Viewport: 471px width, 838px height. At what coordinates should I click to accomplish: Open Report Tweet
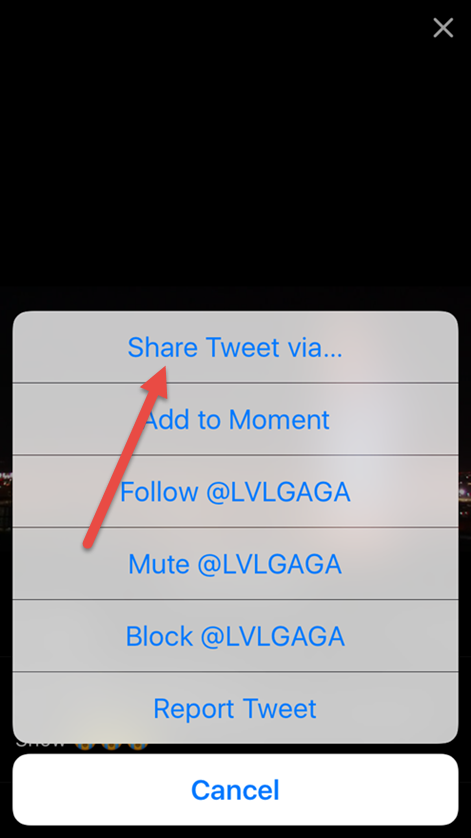click(235, 708)
